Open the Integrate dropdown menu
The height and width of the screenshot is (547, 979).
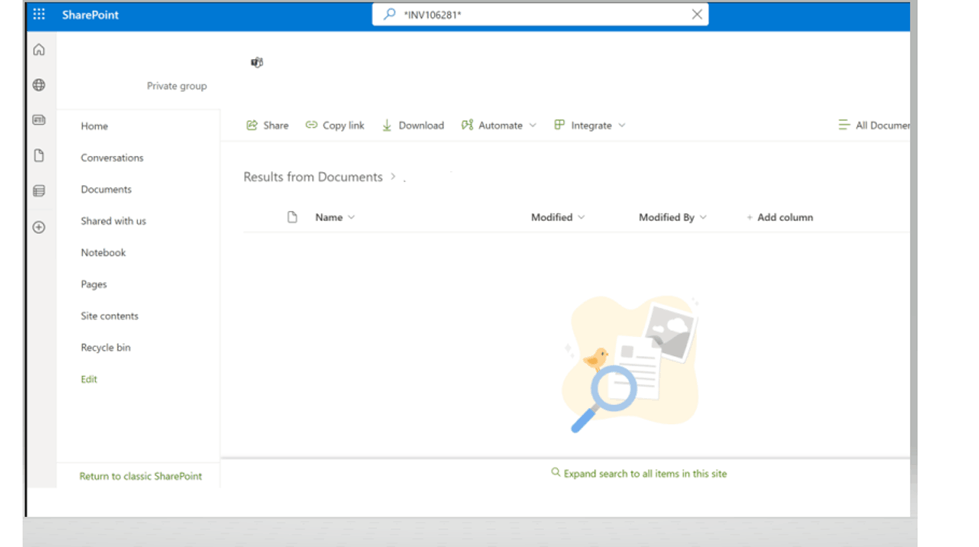coord(589,126)
